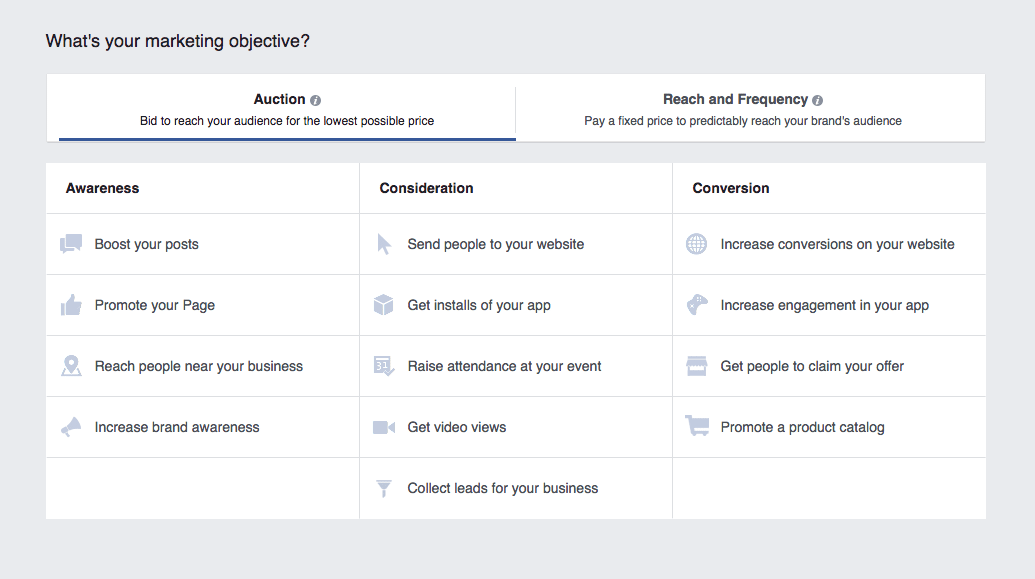Choose Increase engagement in your app objective

pos(824,305)
